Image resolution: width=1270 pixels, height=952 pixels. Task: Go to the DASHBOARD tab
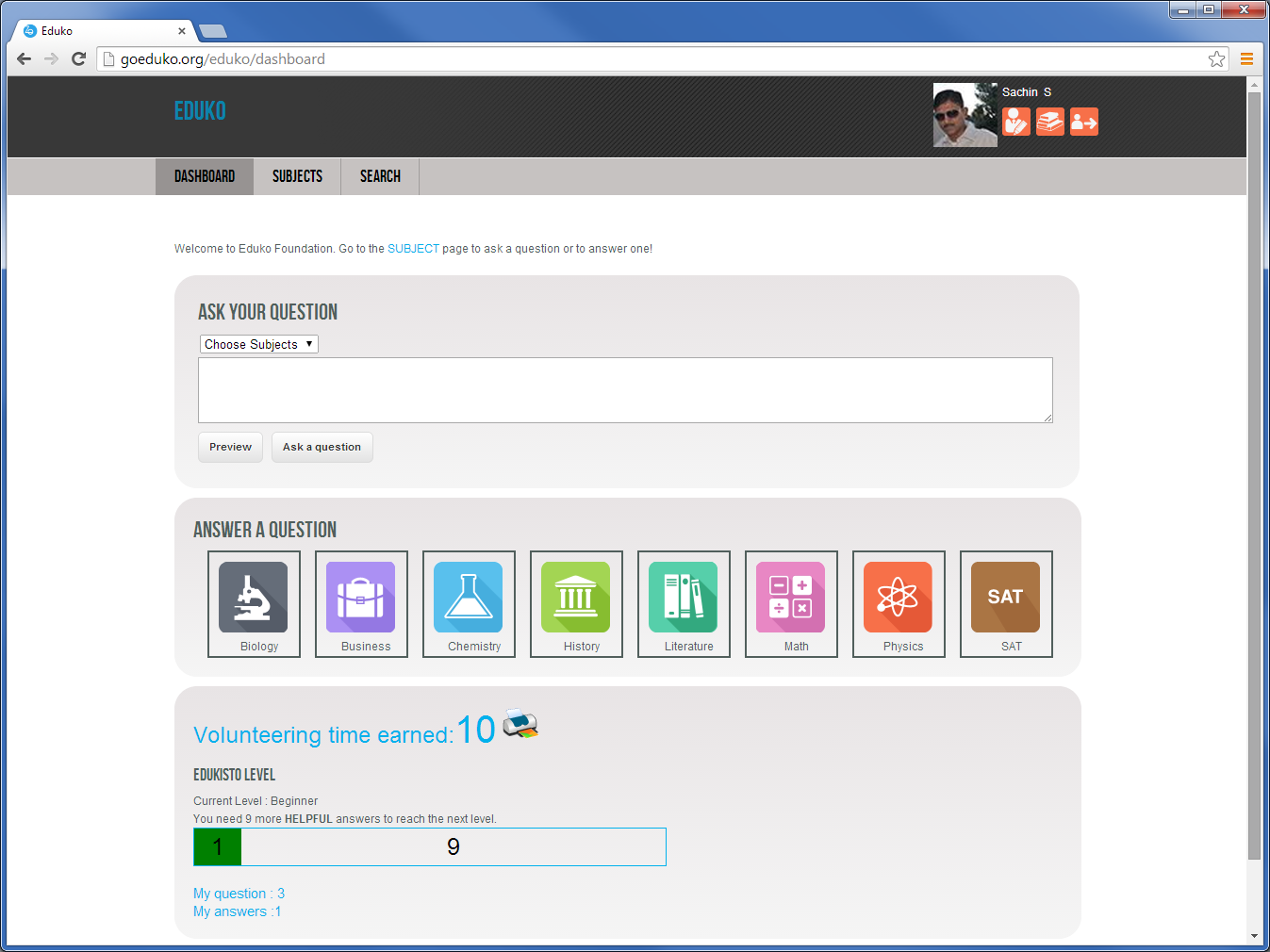click(x=205, y=176)
